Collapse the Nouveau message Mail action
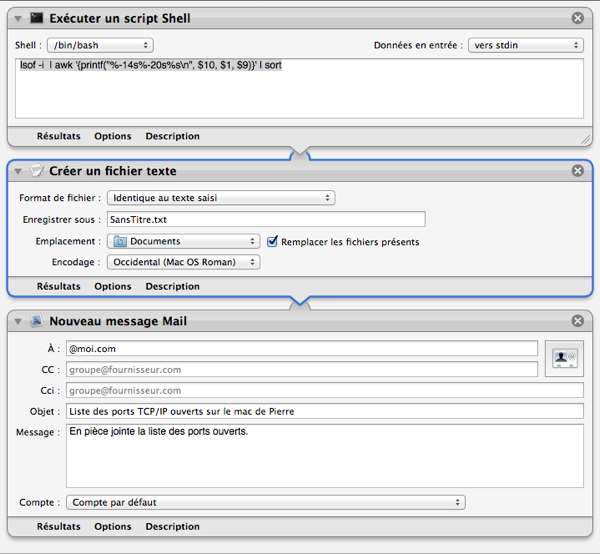Viewport: 600px width, 554px height. 19,321
